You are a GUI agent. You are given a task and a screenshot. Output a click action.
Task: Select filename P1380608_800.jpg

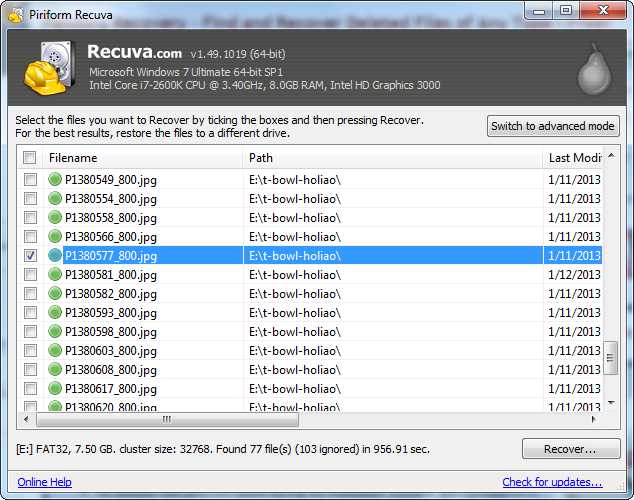[111, 370]
